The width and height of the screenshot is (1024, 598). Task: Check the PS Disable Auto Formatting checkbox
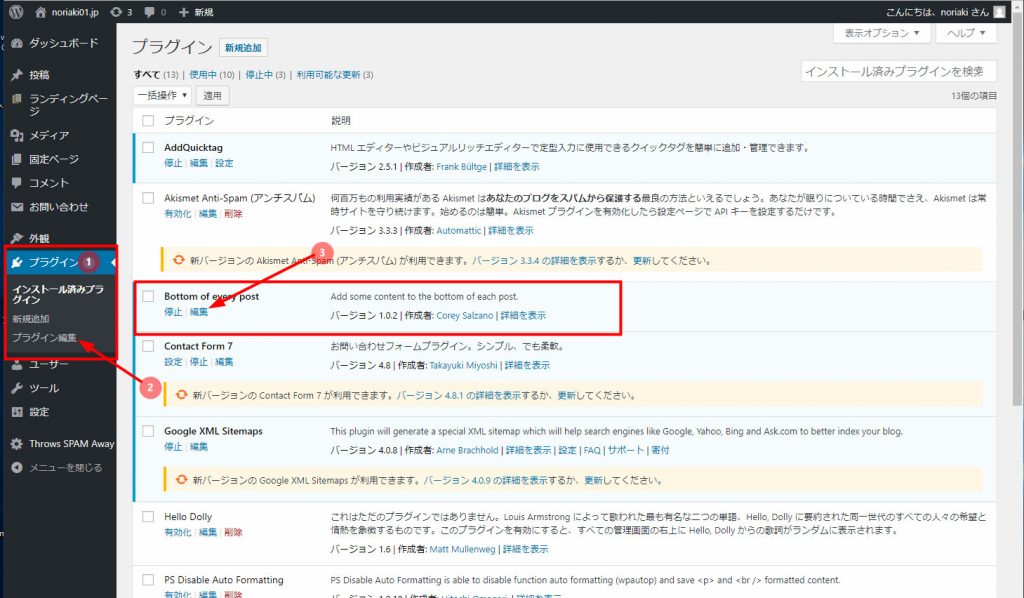click(x=148, y=580)
